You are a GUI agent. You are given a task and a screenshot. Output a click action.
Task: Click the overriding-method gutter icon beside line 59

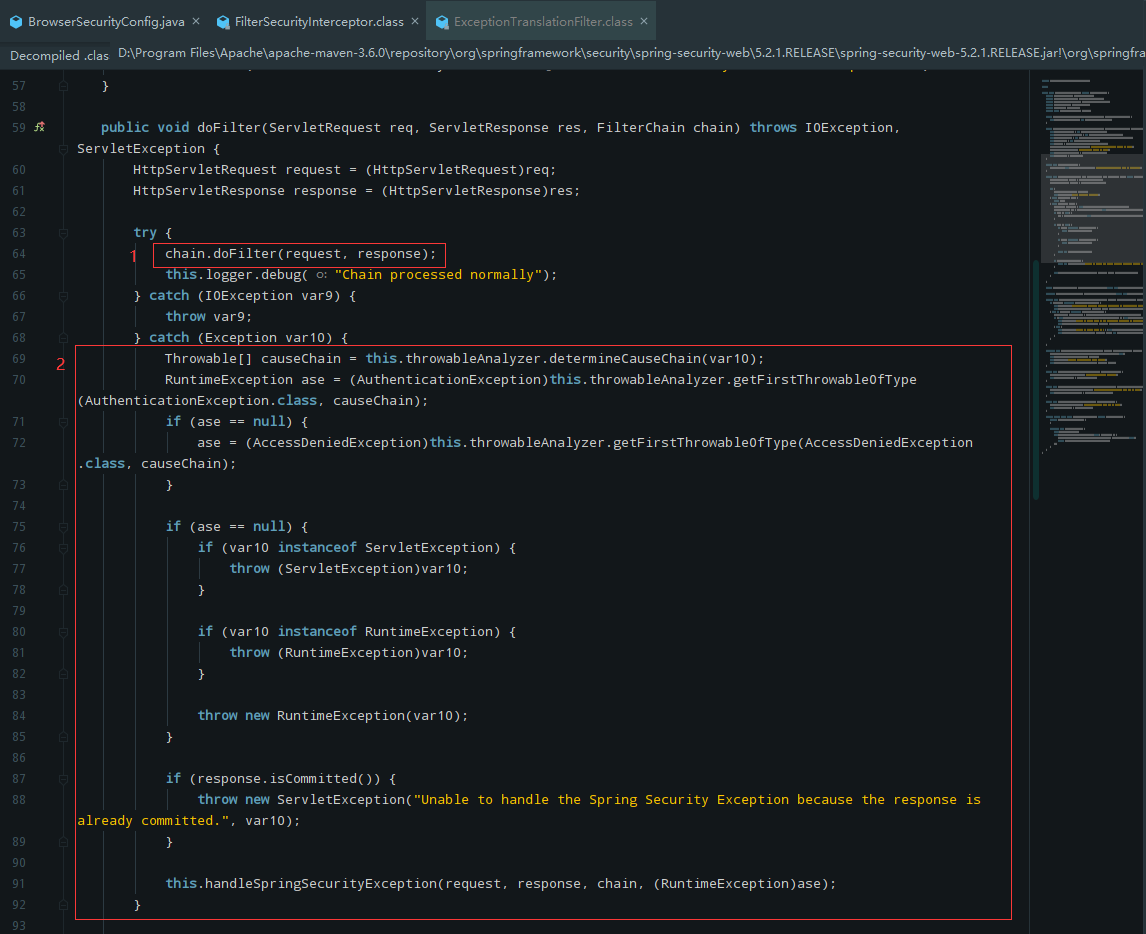[38, 127]
